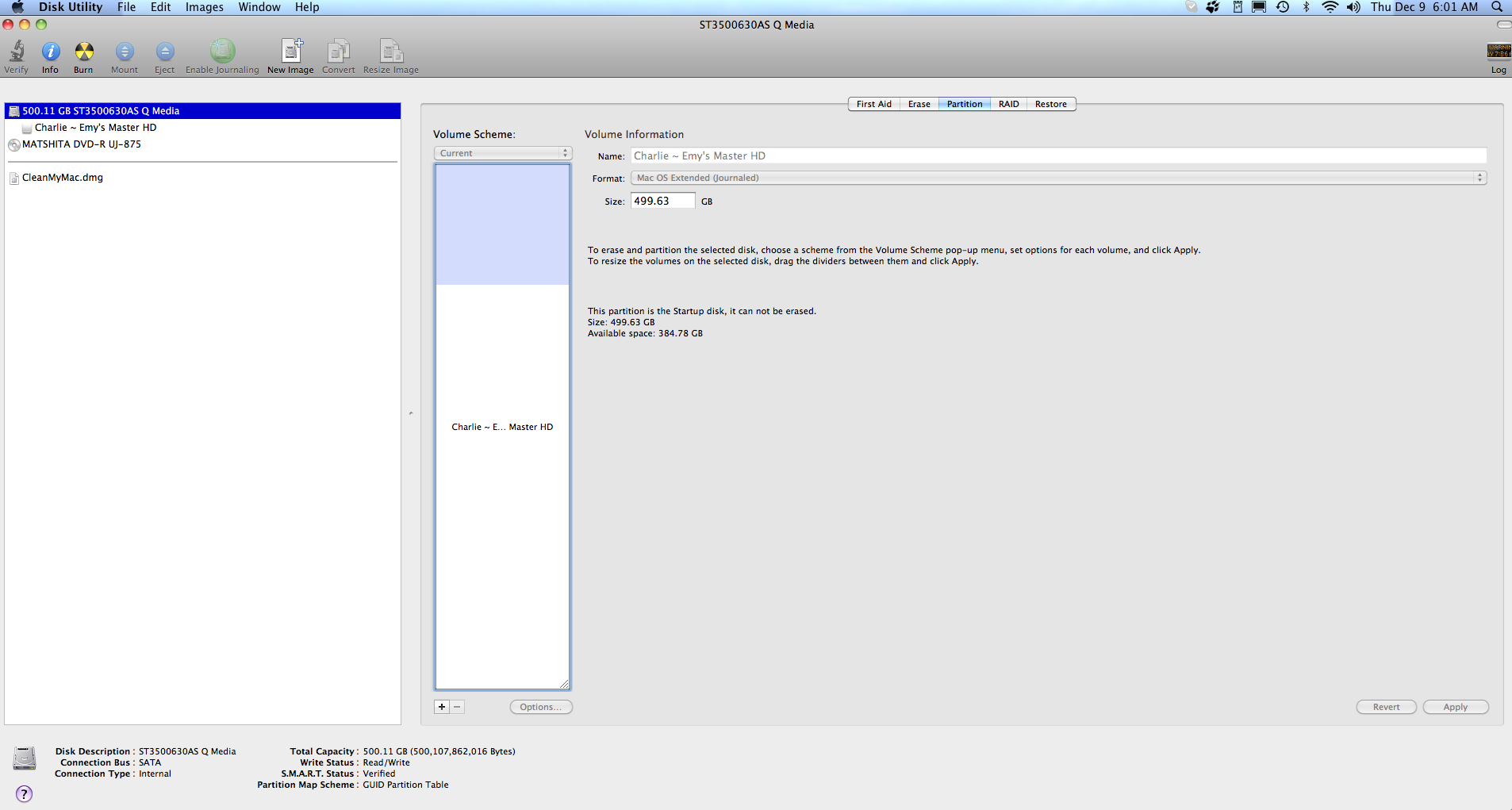1512x810 pixels.
Task: Click the volume speaker icon in the menu bar
Action: pos(1353,7)
